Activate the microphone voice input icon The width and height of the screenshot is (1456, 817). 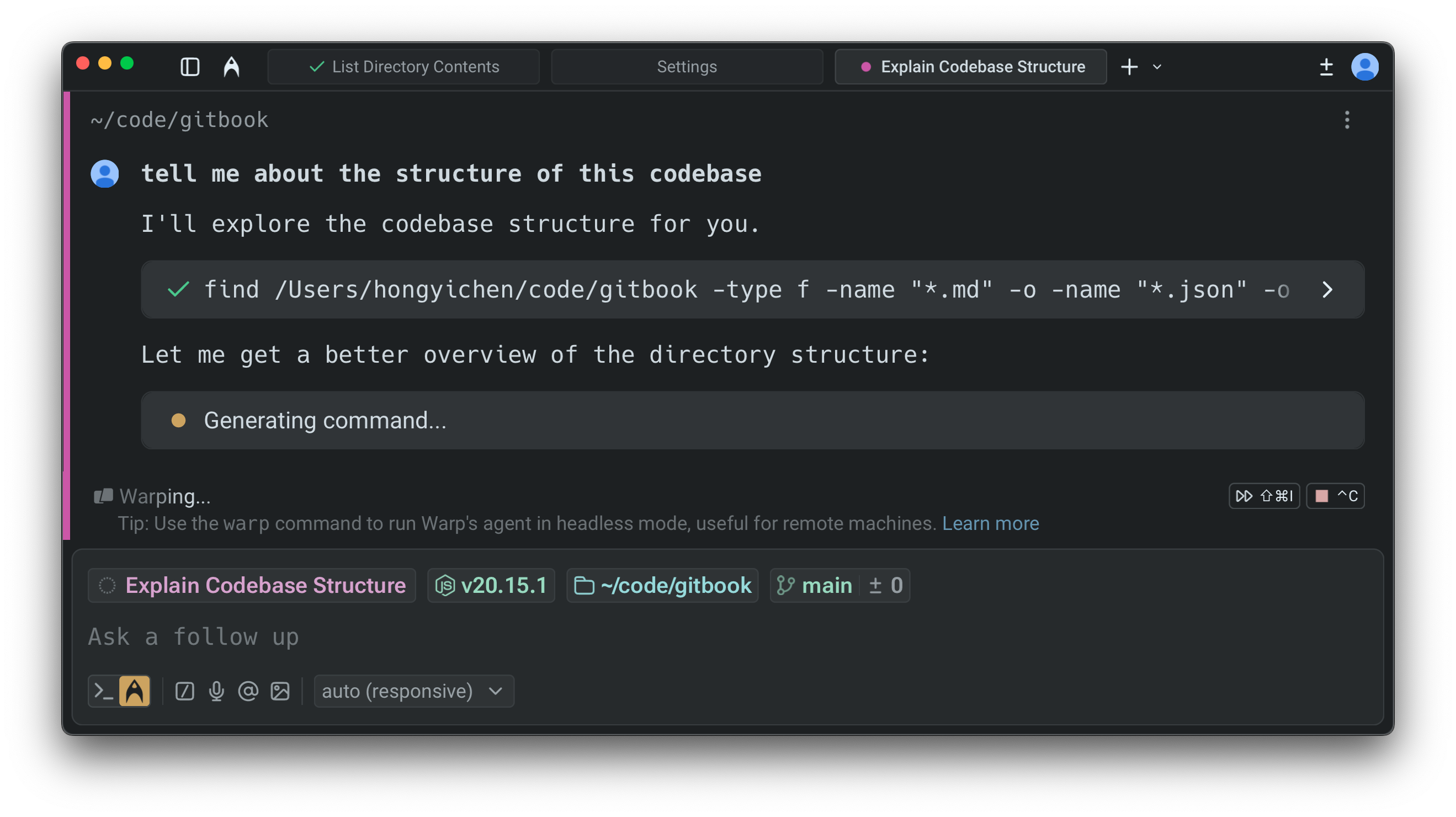(x=216, y=691)
